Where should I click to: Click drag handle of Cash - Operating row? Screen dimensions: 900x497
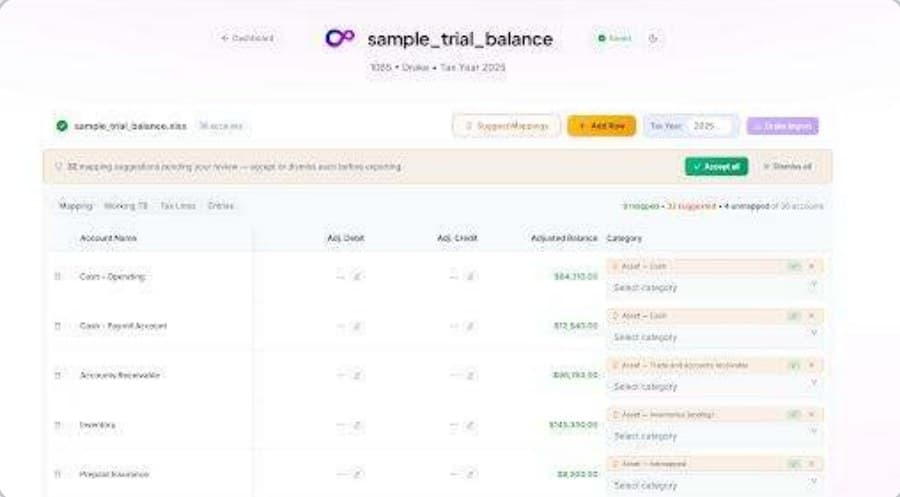57,277
